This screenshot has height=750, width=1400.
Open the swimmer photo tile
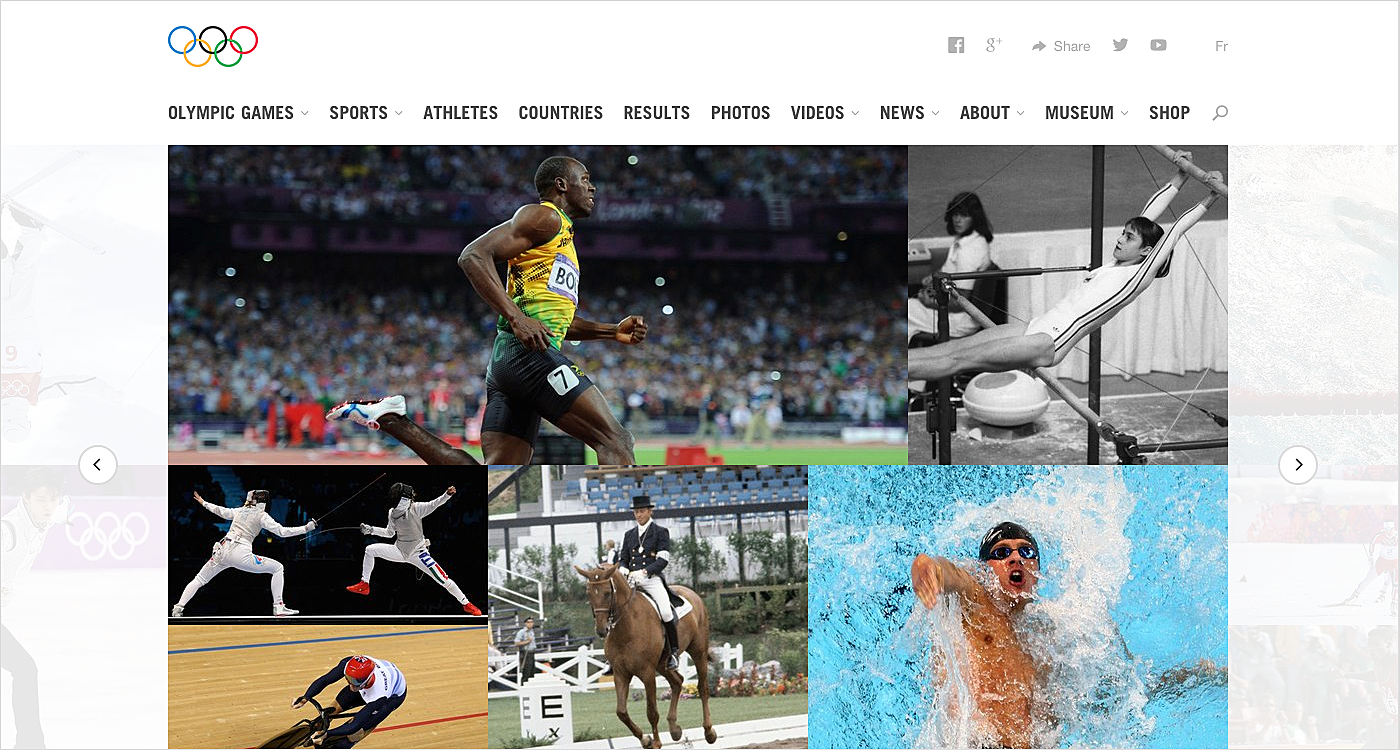point(1018,607)
